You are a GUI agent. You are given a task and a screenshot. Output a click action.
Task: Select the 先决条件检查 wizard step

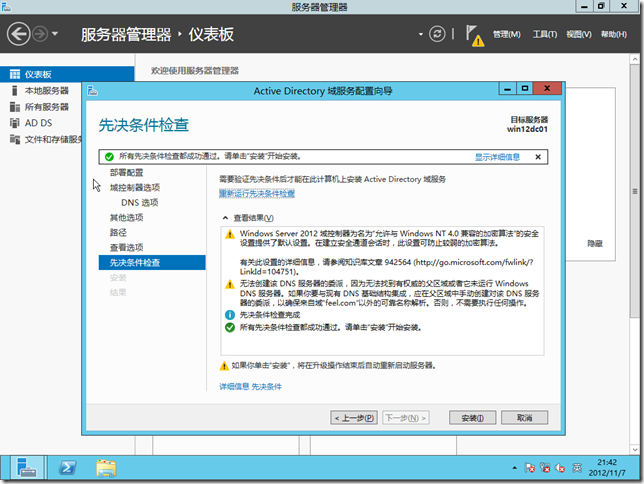tap(152, 263)
